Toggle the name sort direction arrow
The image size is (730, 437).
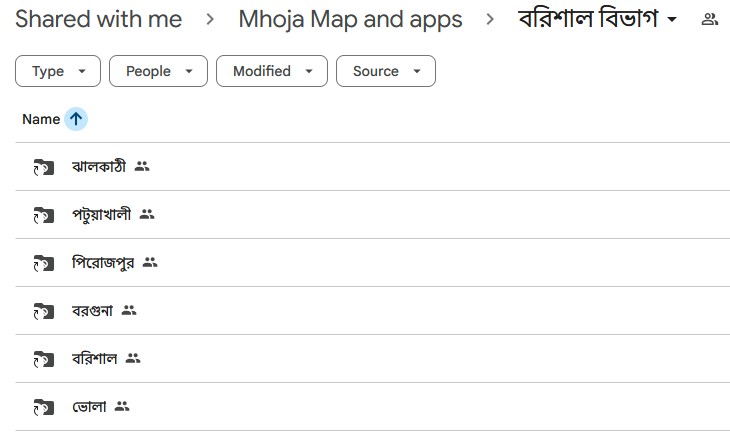(x=76, y=119)
